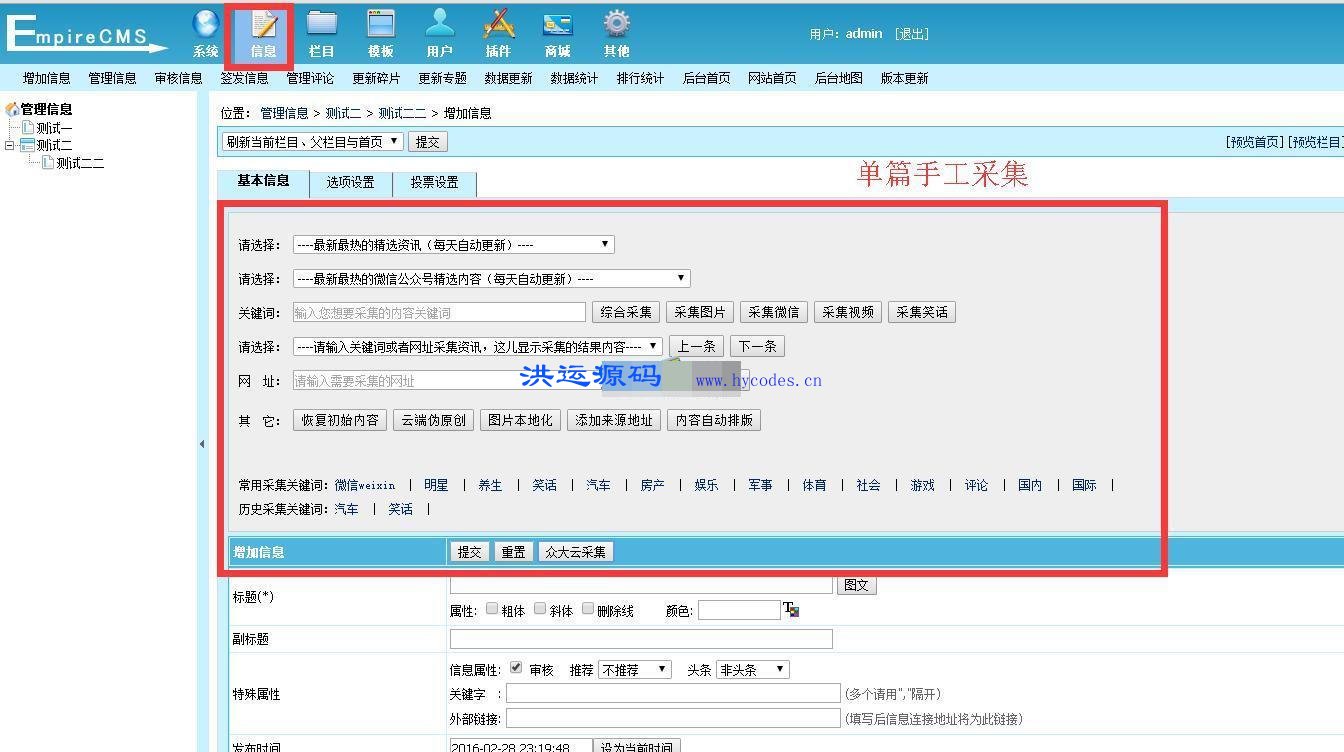Viewport: 1344px width, 752px height.
Task: Switch to the 选项设置 tab
Action: tap(350, 183)
